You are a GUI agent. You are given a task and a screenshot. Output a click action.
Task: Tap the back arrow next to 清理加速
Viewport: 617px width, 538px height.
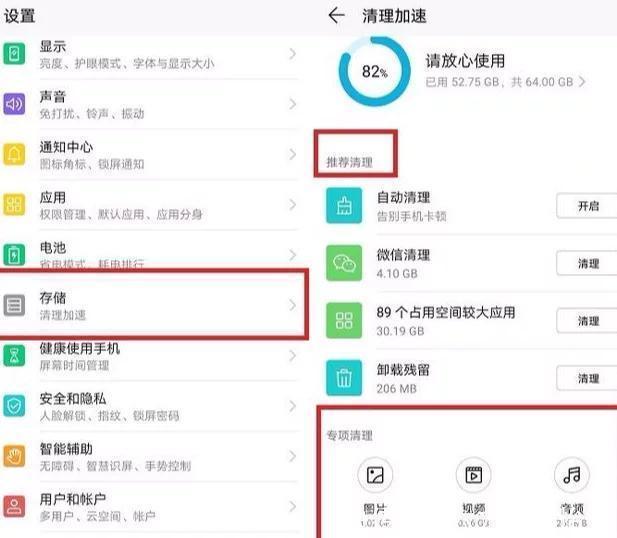click(336, 16)
